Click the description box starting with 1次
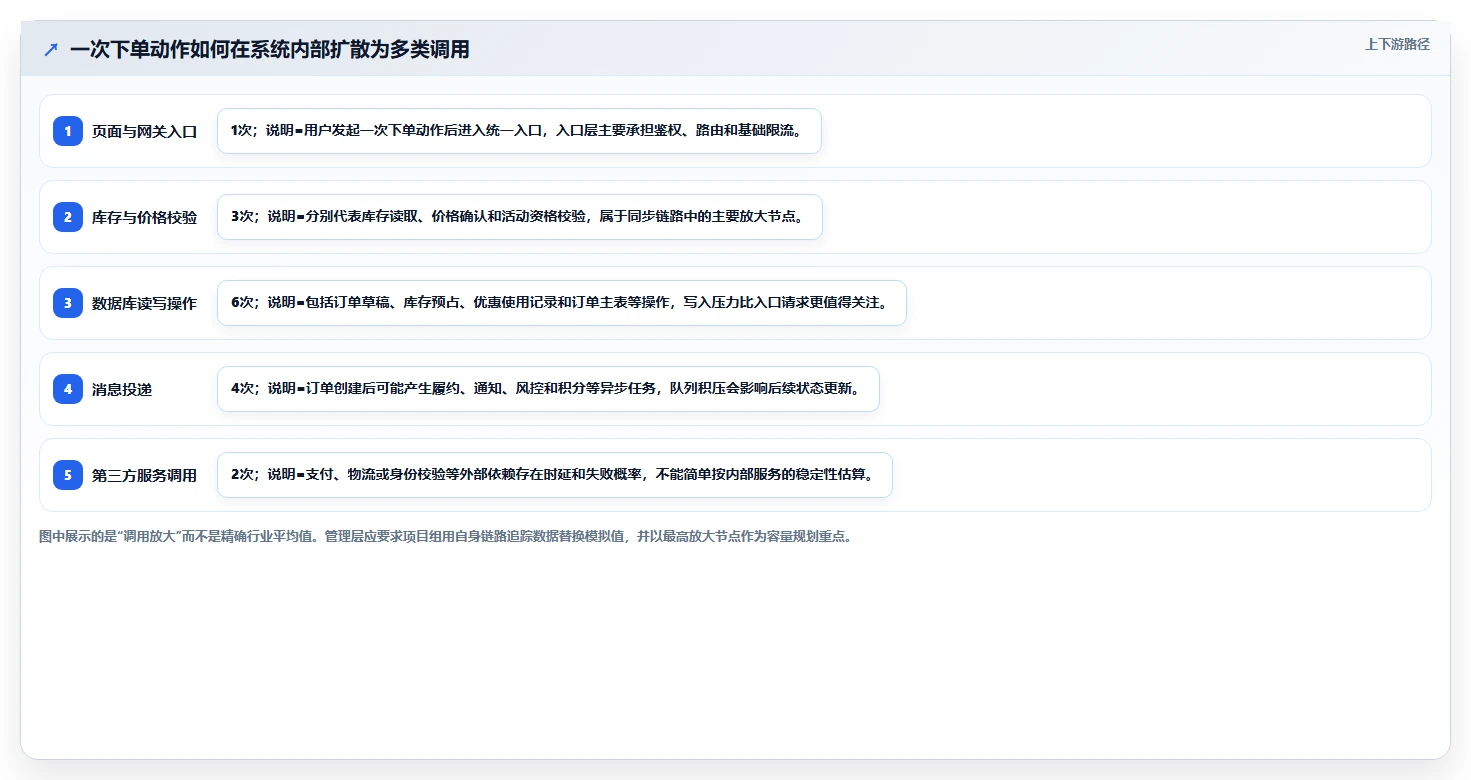This screenshot has height=780, width=1471. pos(519,131)
